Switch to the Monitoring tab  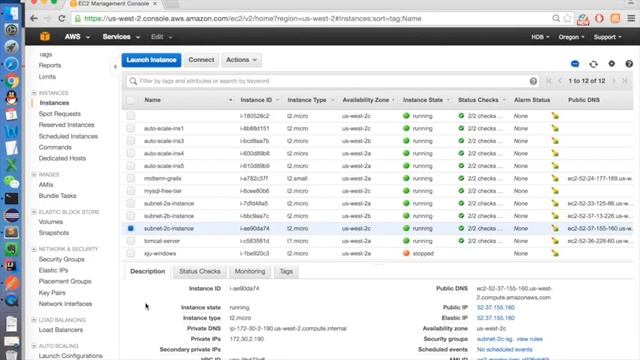pyautogui.click(x=250, y=271)
